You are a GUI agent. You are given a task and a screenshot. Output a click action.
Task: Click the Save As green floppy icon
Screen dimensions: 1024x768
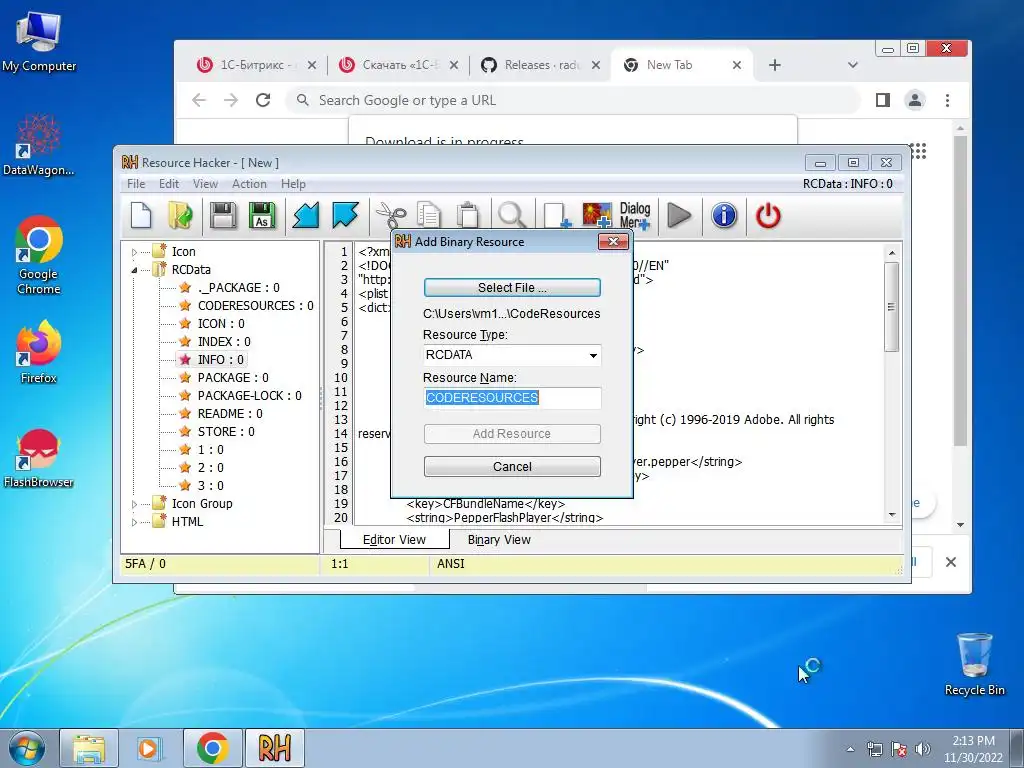click(263, 216)
